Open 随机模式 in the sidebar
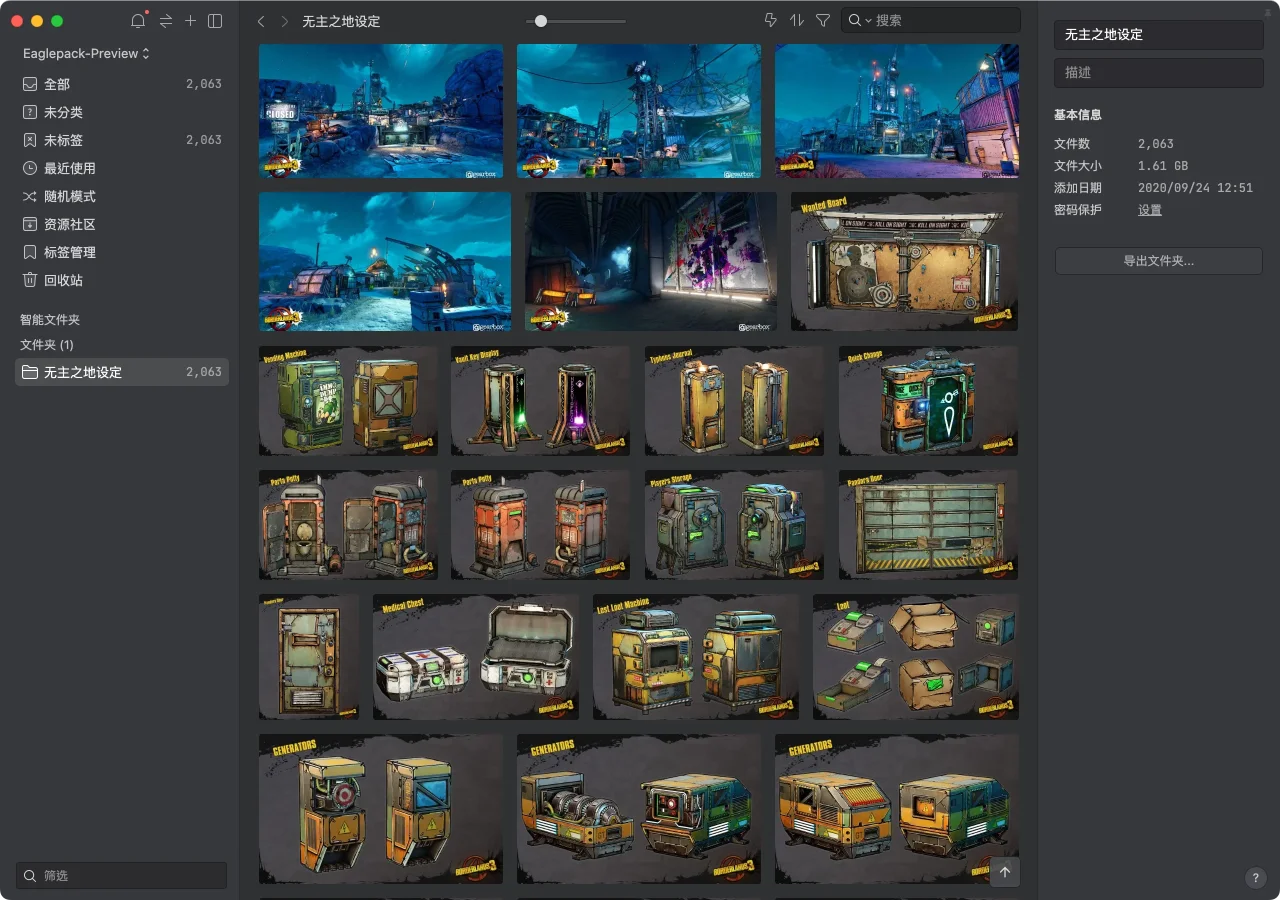Screen dimensions: 1280x900 [x=122, y=196]
